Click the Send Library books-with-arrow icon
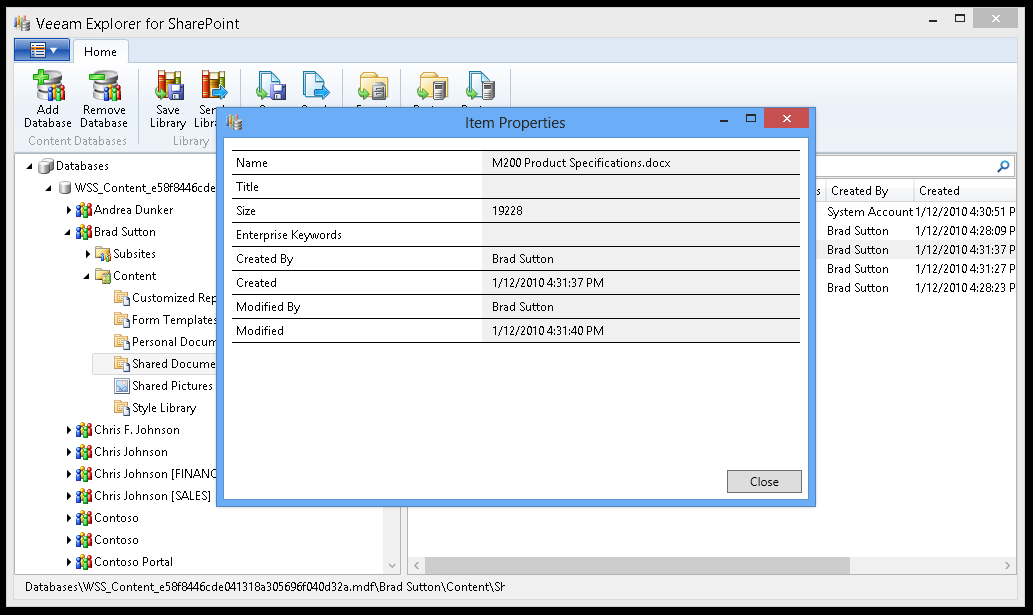1033x615 pixels. 213,86
